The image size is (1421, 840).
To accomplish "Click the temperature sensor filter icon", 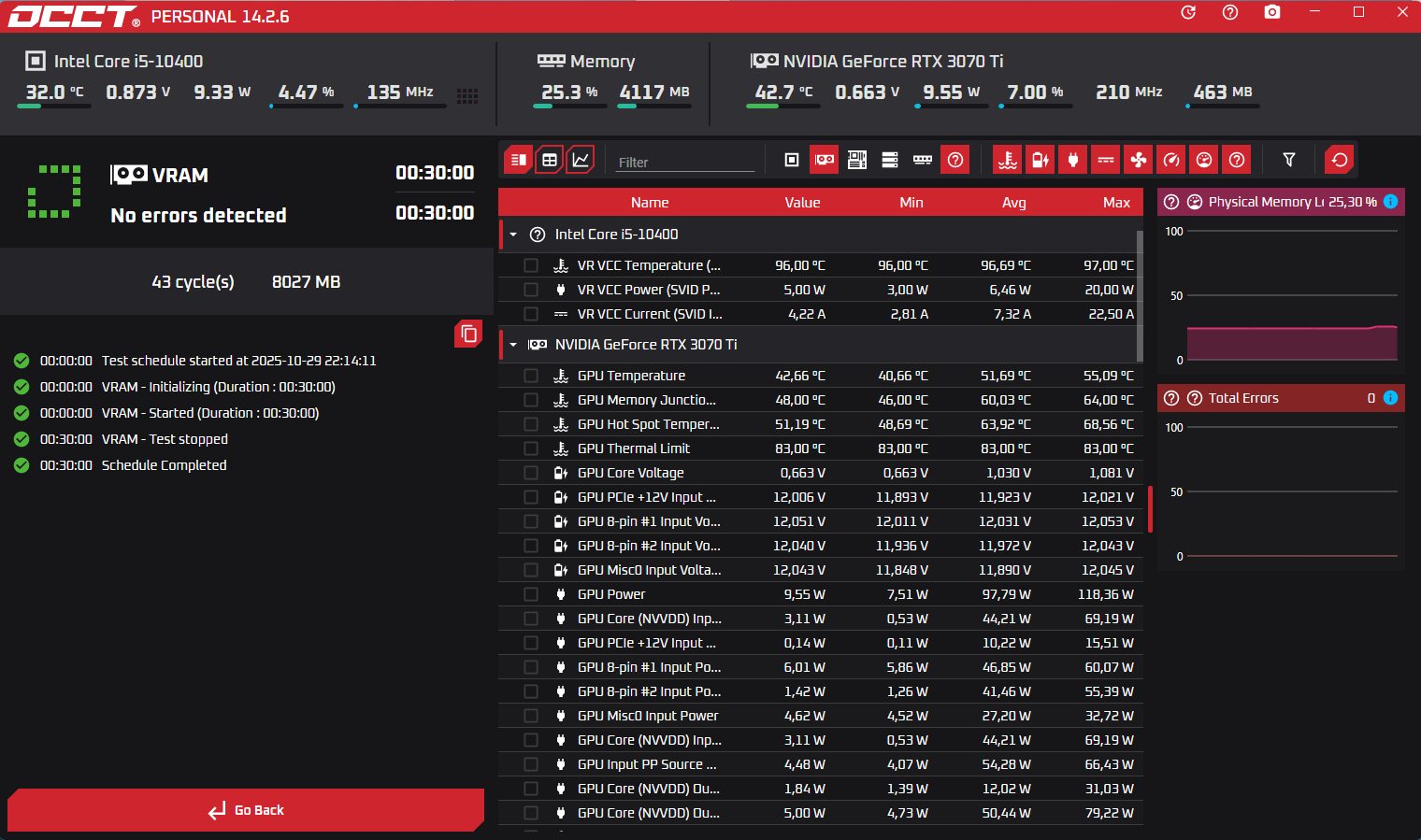I will [x=1007, y=160].
